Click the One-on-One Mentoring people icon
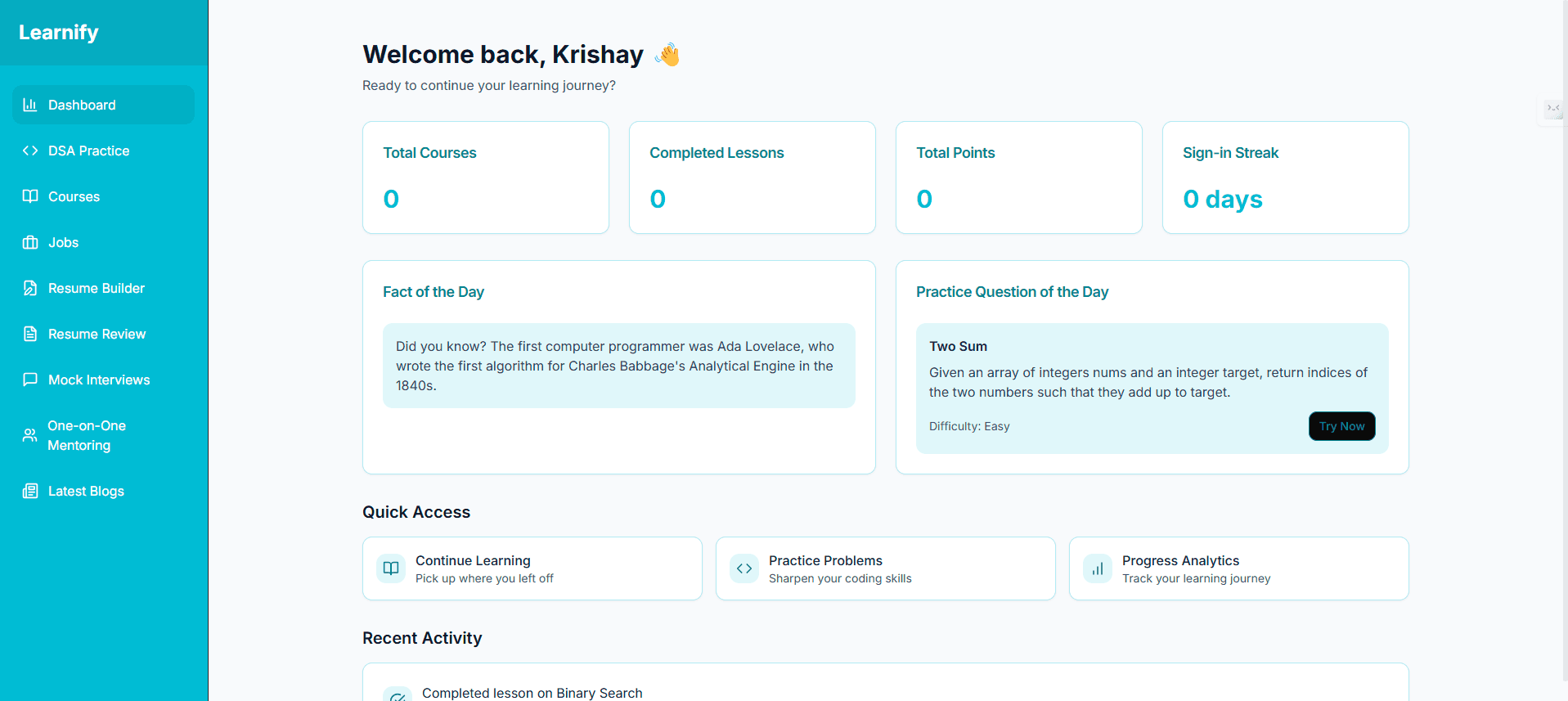 [30, 435]
